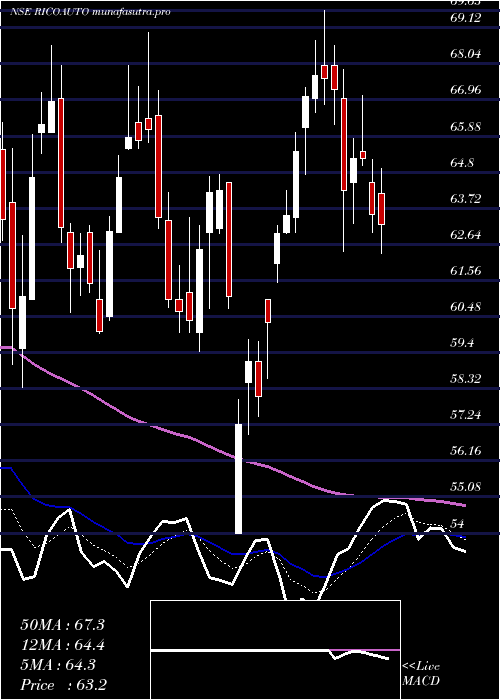Click the 12MA : 64.4 reading
The height and width of the screenshot is (700, 500).
[62, 645]
